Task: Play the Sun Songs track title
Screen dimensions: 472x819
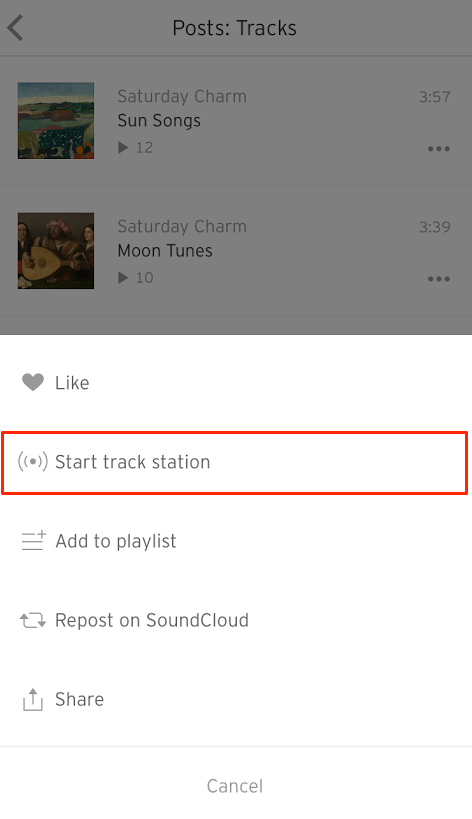Action: tap(159, 121)
